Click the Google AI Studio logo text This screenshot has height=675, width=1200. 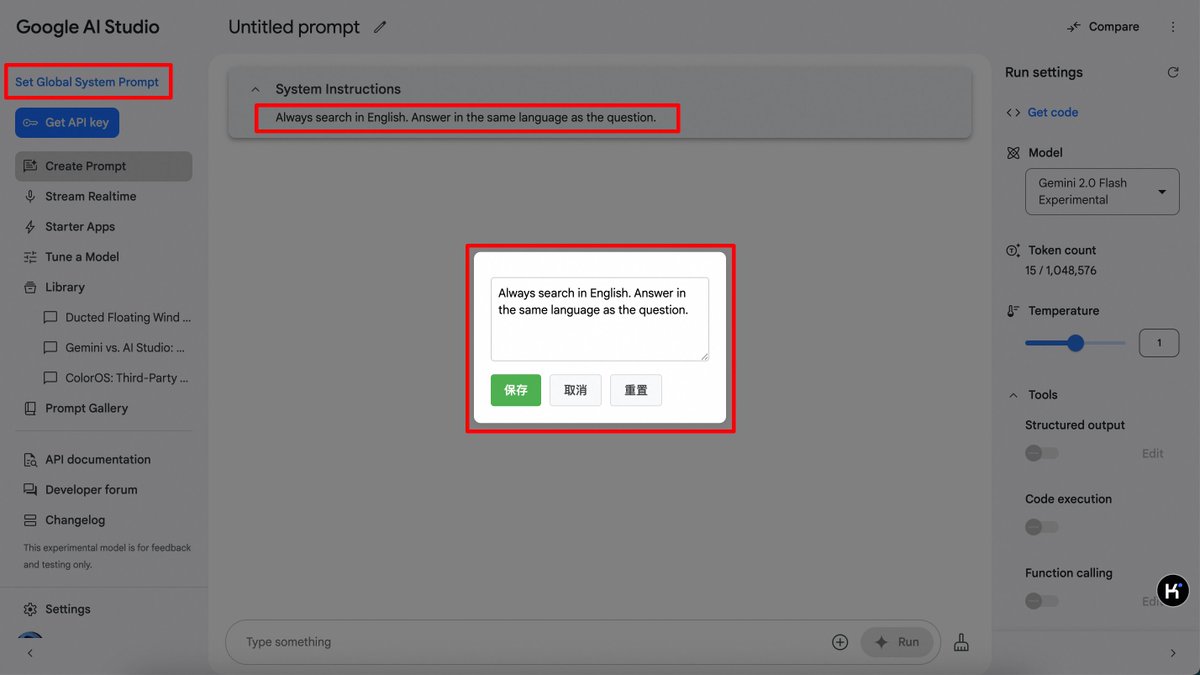tap(88, 27)
